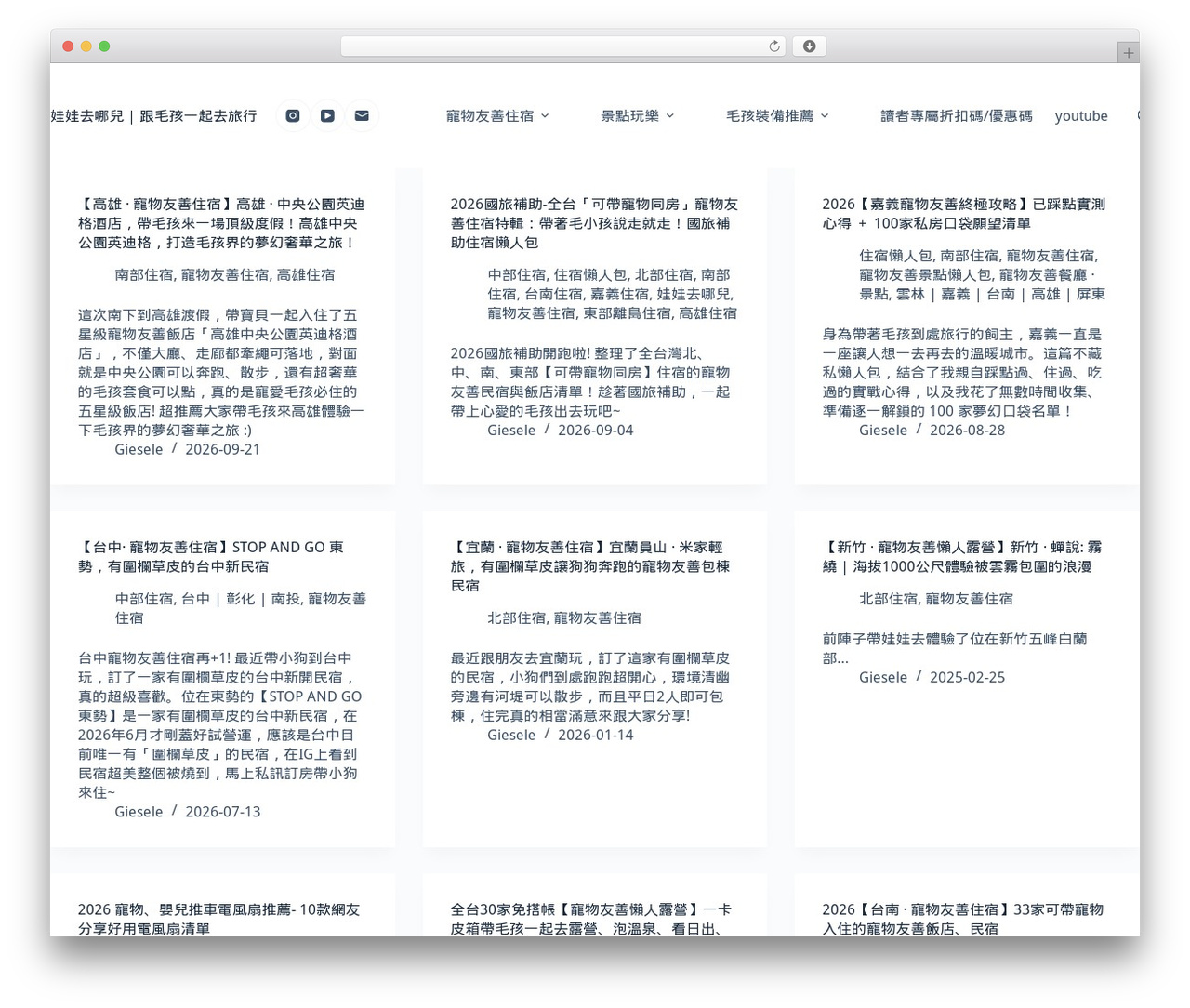
Task: Open the Instagram icon in header
Action: pyautogui.click(x=293, y=115)
